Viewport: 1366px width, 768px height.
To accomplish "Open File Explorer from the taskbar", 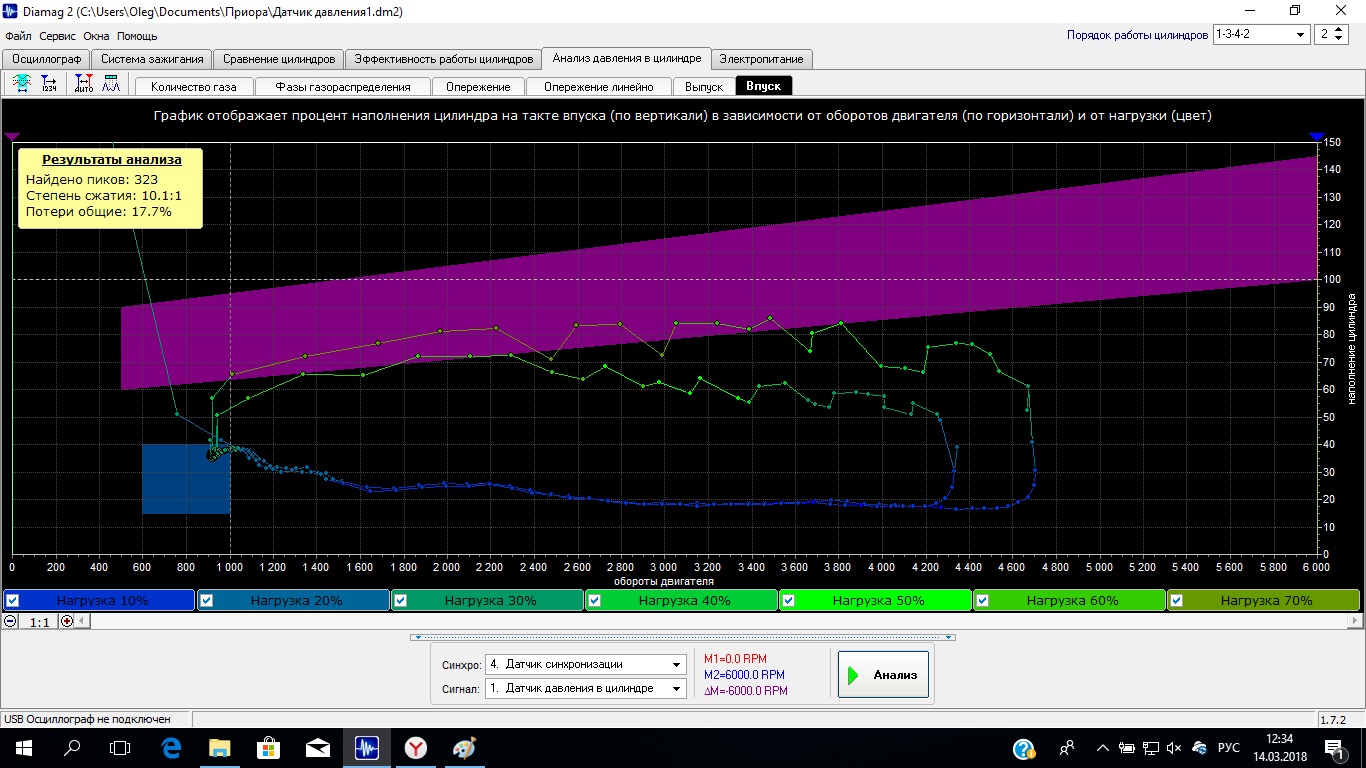I will tap(220, 748).
